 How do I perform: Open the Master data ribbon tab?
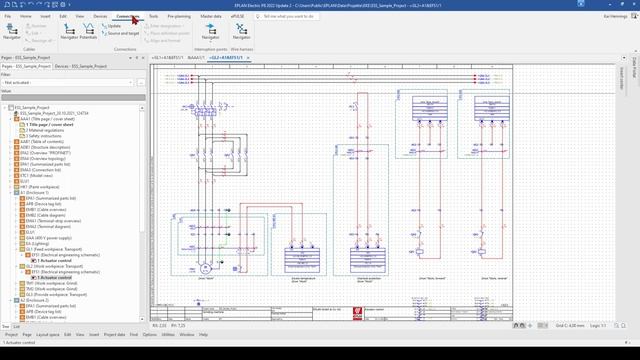click(211, 16)
